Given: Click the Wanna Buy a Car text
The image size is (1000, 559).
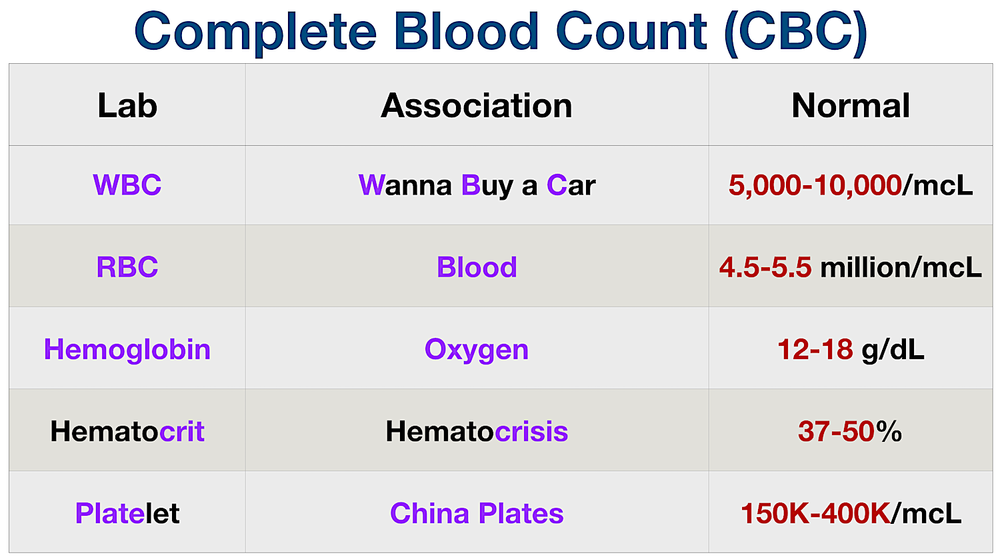Looking at the screenshot, I should pyautogui.click(x=476, y=185).
